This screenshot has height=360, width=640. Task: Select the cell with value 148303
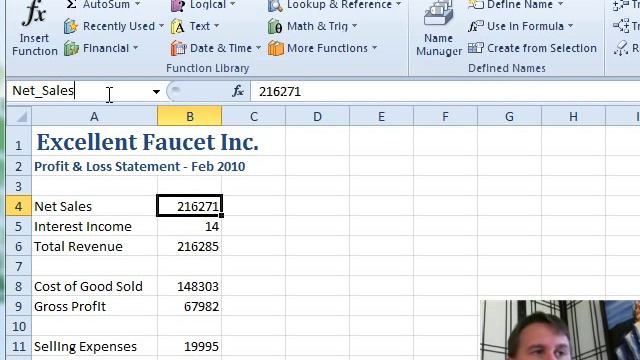[x=189, y=287]
